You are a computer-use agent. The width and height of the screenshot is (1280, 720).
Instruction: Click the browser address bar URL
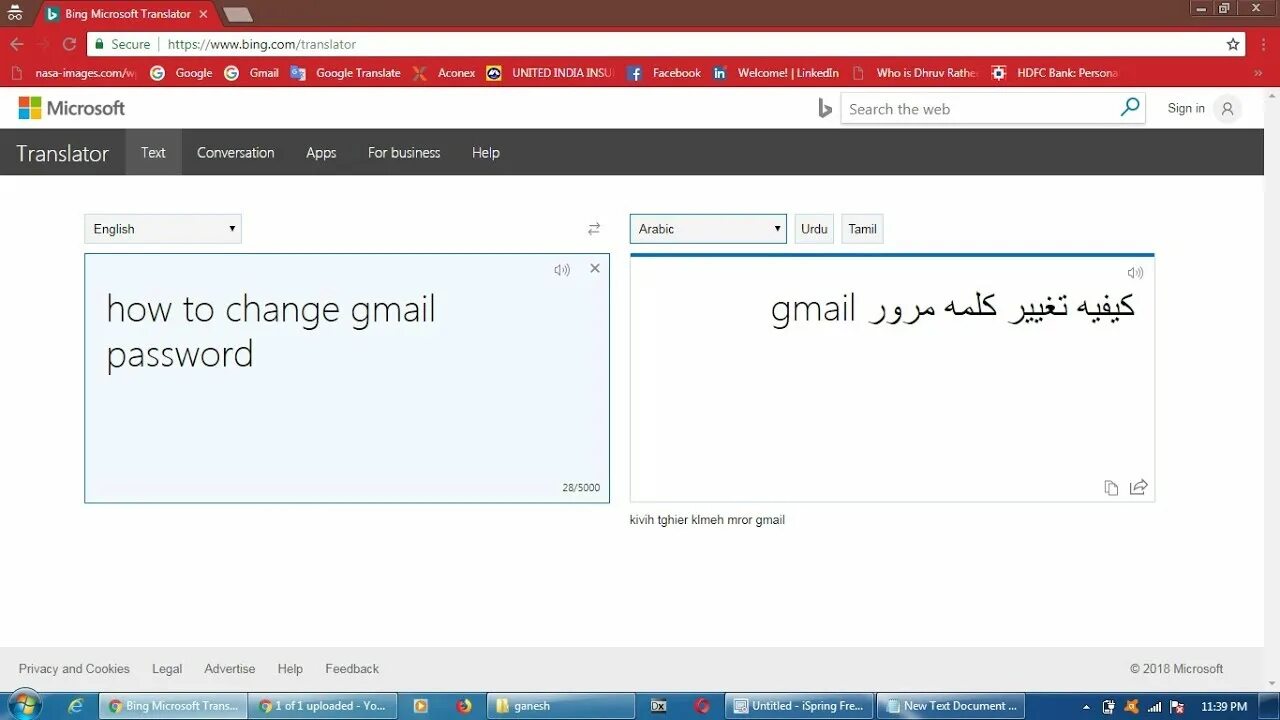click(262, 44)
